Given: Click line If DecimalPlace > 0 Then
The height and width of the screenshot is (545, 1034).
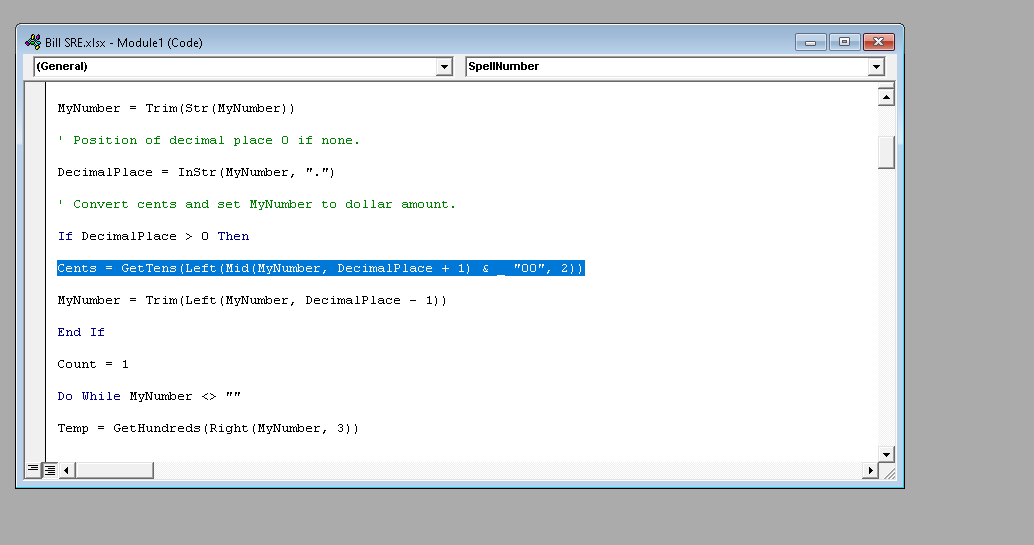Looking at the screenshot, I should [x=153, y=236].
